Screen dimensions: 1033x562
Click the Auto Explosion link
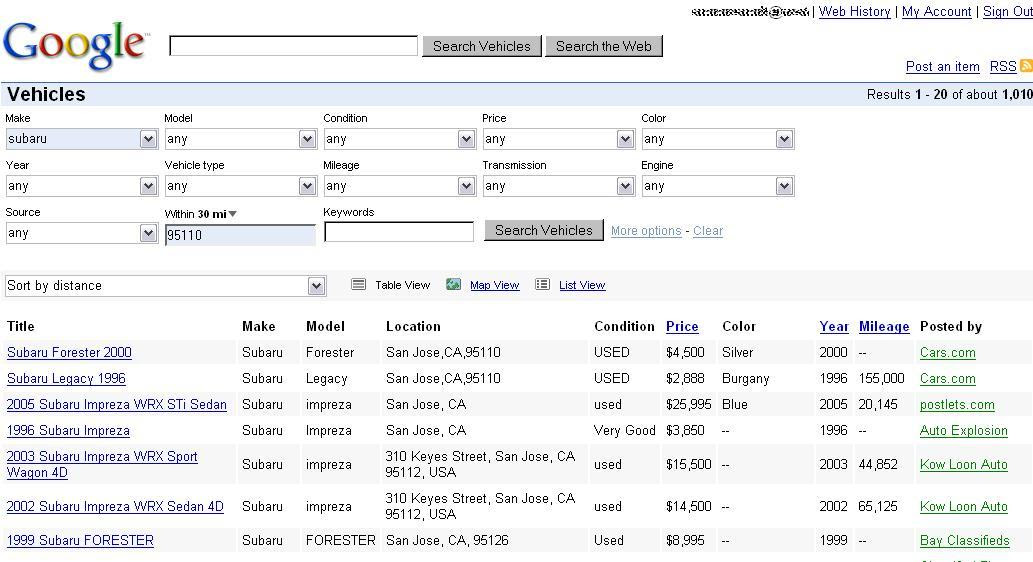point(964,431)
